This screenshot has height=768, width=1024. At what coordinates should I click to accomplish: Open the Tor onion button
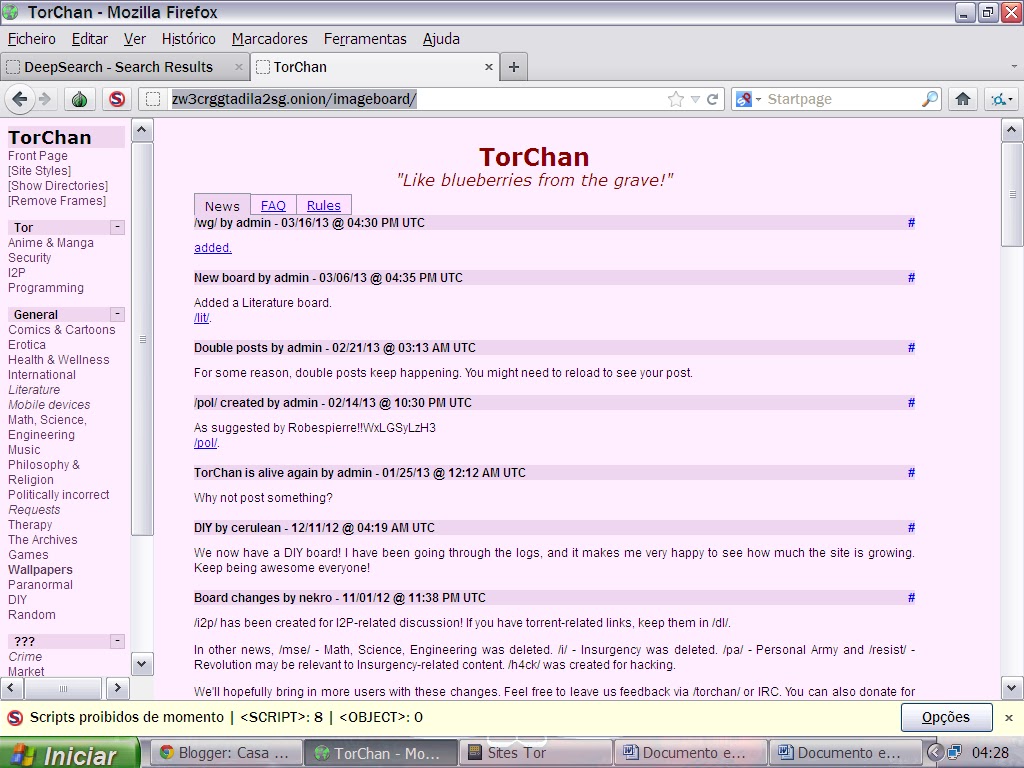click(x=80, y=99)
